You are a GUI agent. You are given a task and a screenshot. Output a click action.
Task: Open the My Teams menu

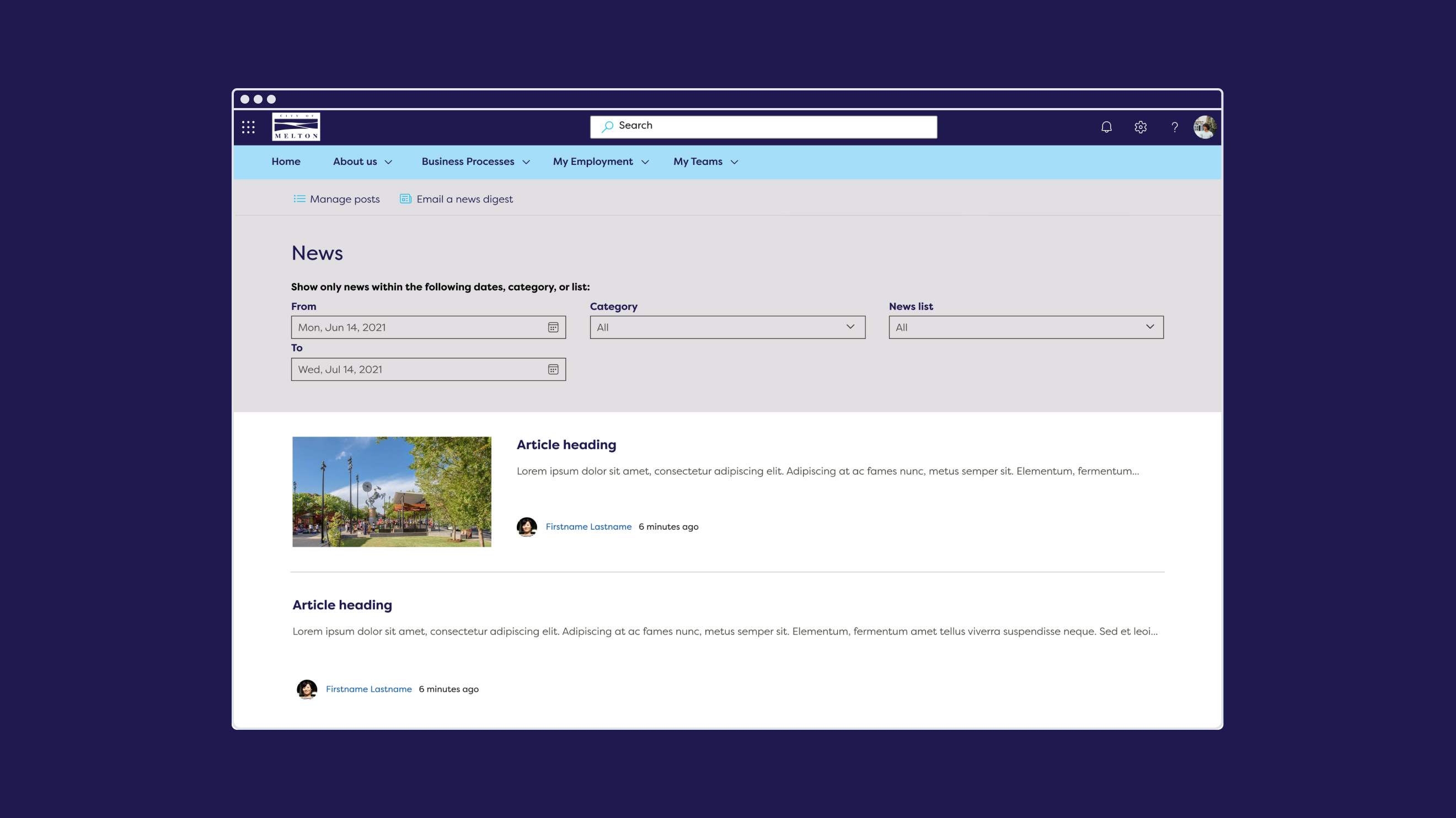(x=698, y=162)
